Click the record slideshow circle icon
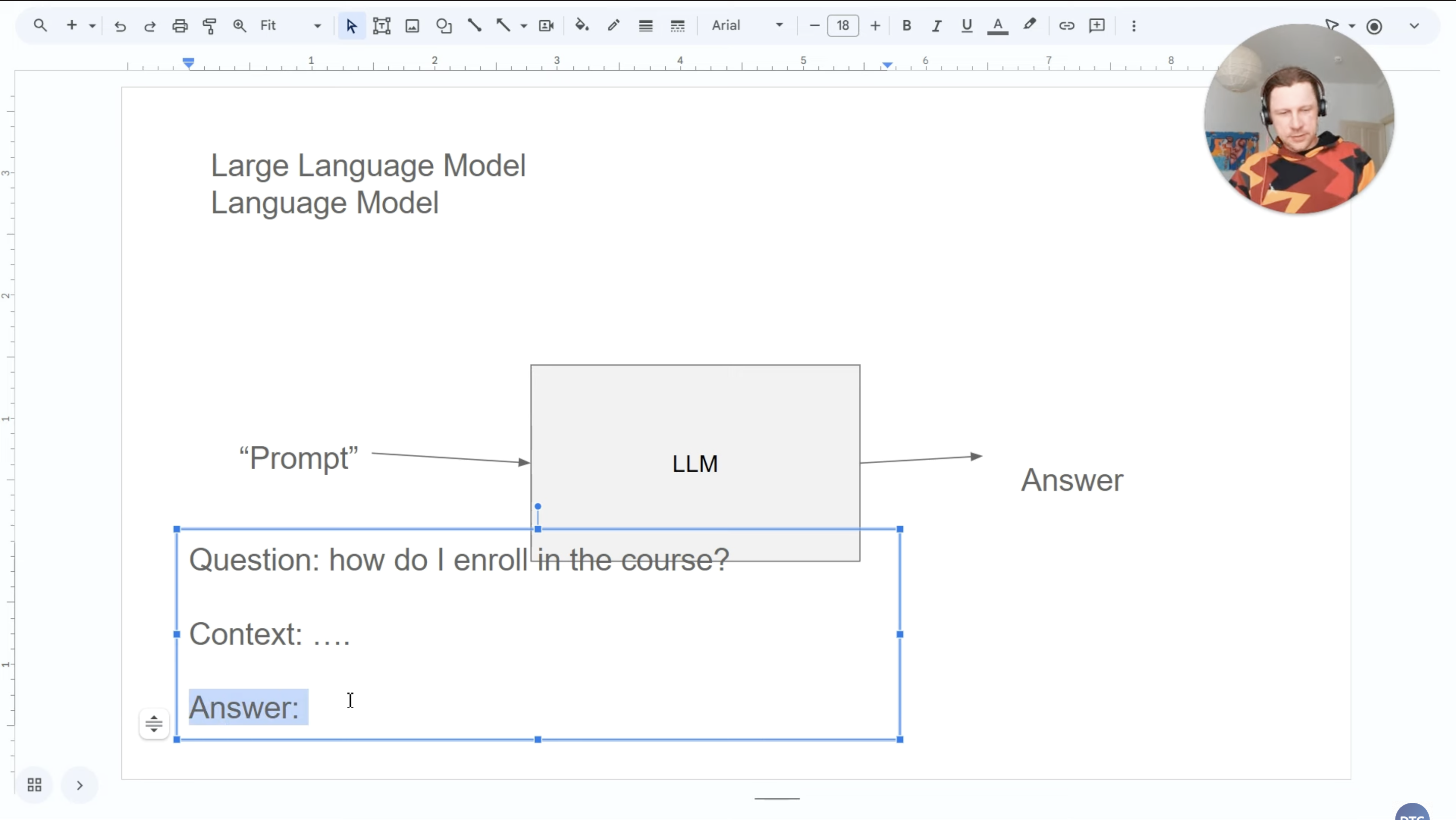The image size is (1456, 820). pyautogui.click(x=1374, y=27)
